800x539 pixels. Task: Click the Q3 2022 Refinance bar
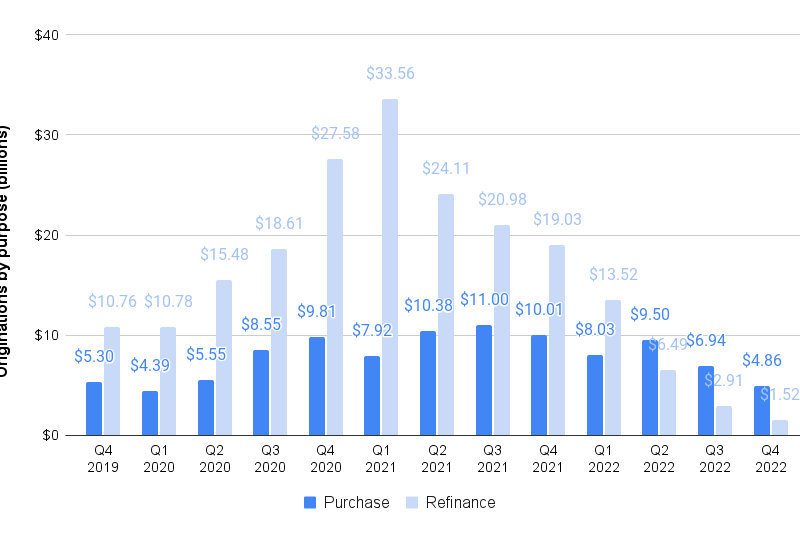click(724, 420)
